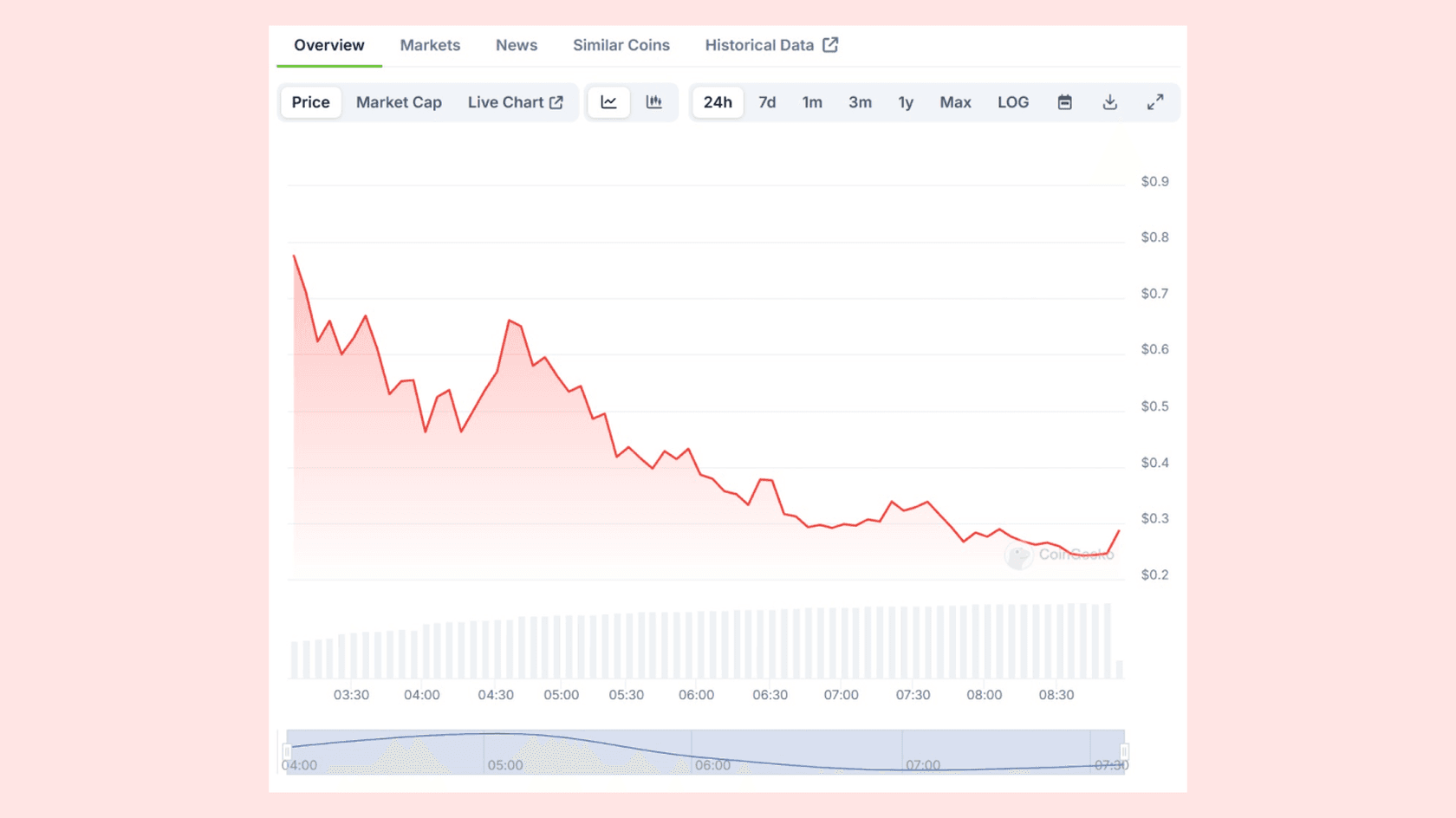The image size is (1456, 818).
Task: Set range to 1y
Action: [906, 102]
